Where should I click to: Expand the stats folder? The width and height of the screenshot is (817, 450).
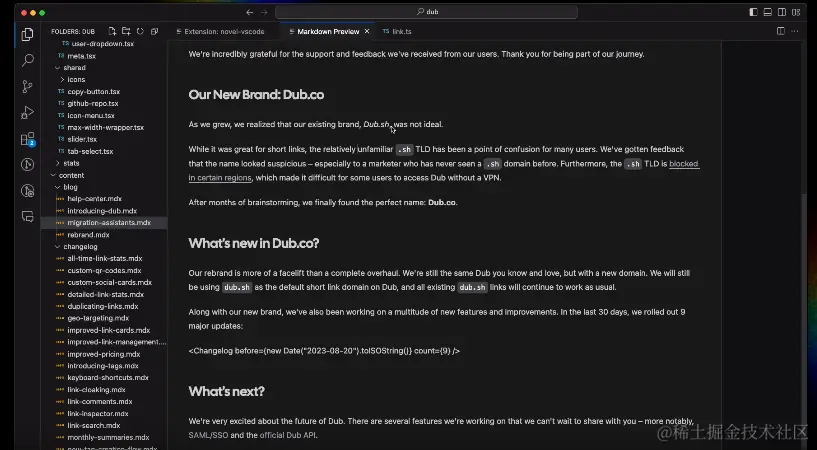coord(71,163)
